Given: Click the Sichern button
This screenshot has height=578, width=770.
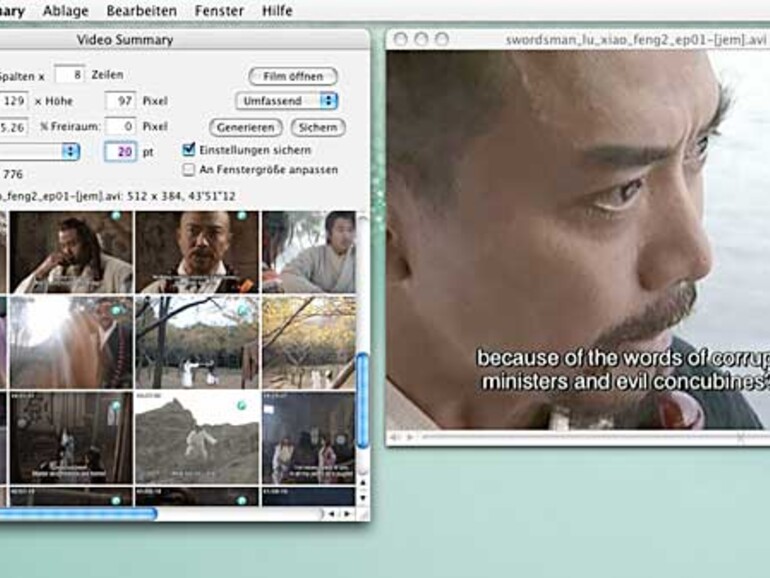Looking at the screenshot, I should [x=318, y=127].
